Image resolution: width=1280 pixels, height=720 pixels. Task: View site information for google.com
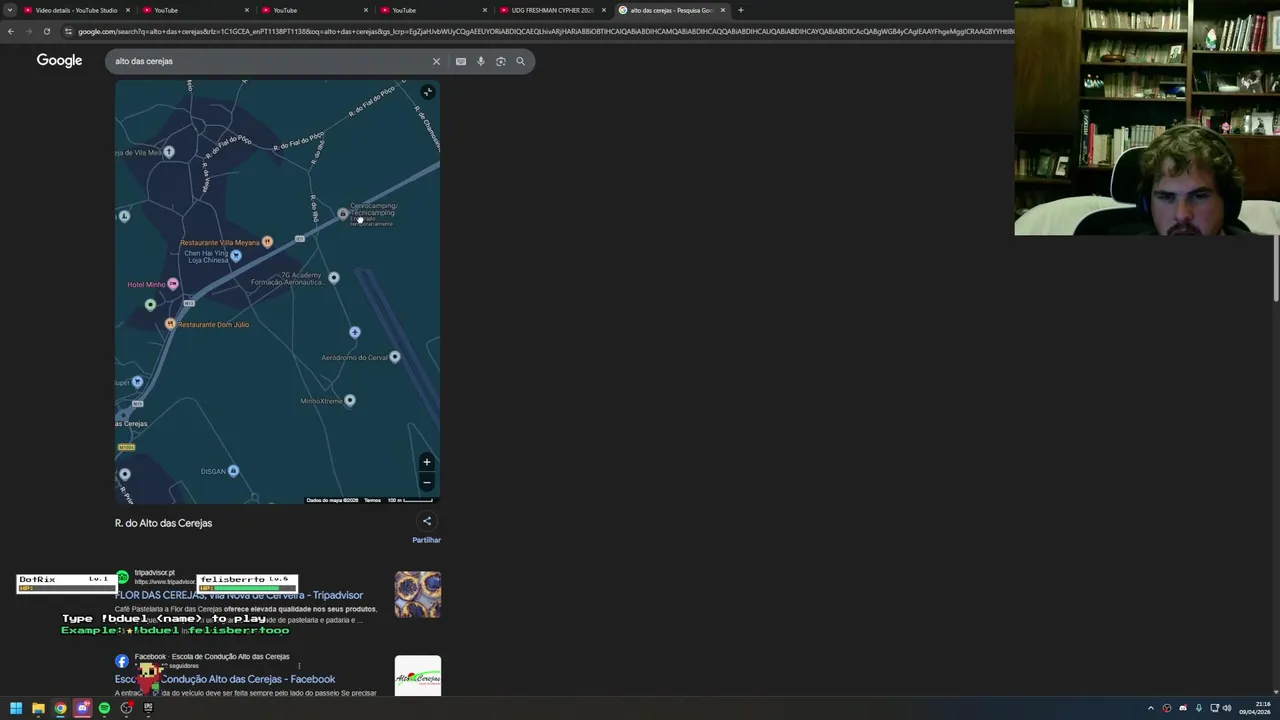68,31
